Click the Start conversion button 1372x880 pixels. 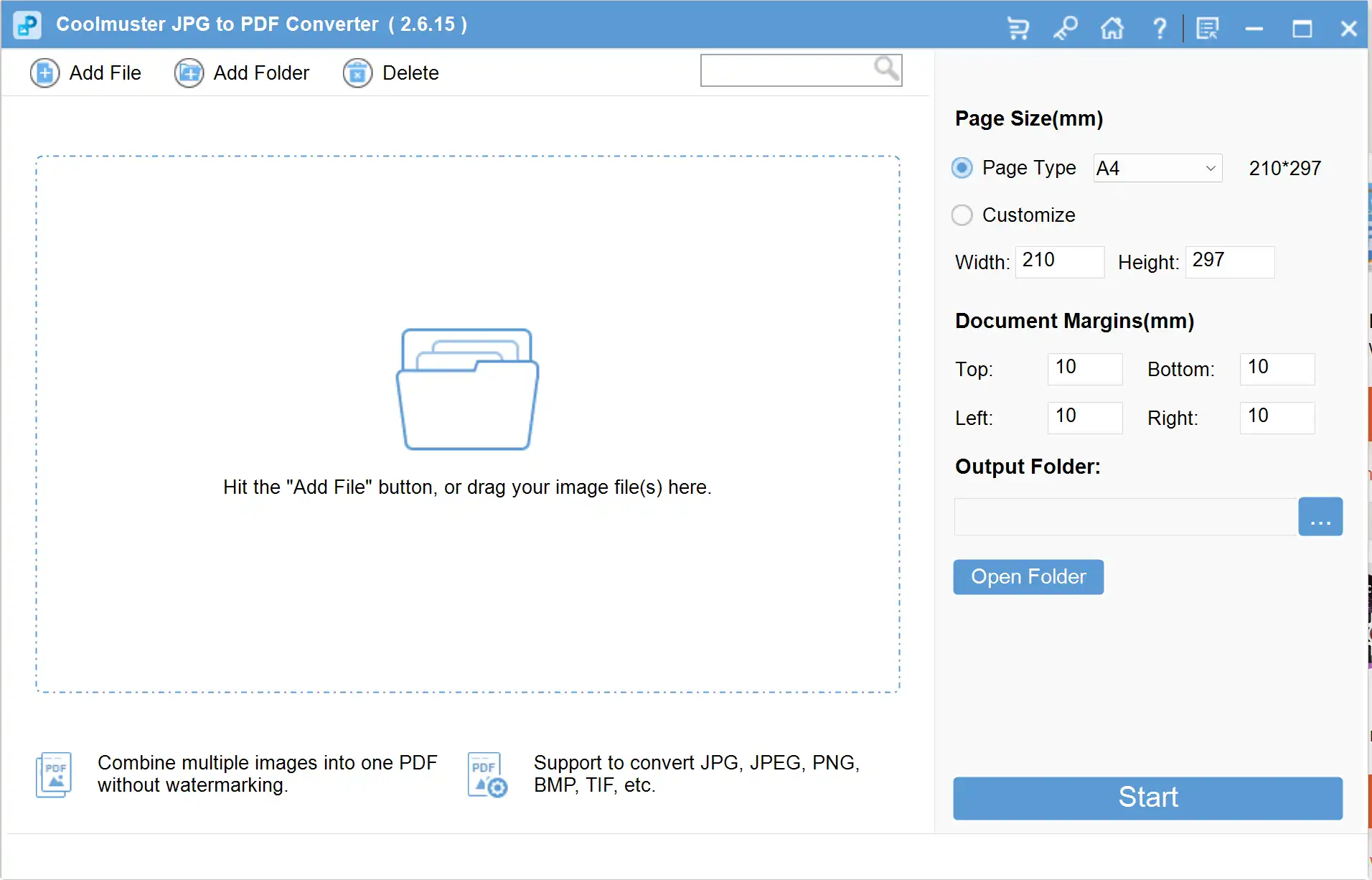1148,798
